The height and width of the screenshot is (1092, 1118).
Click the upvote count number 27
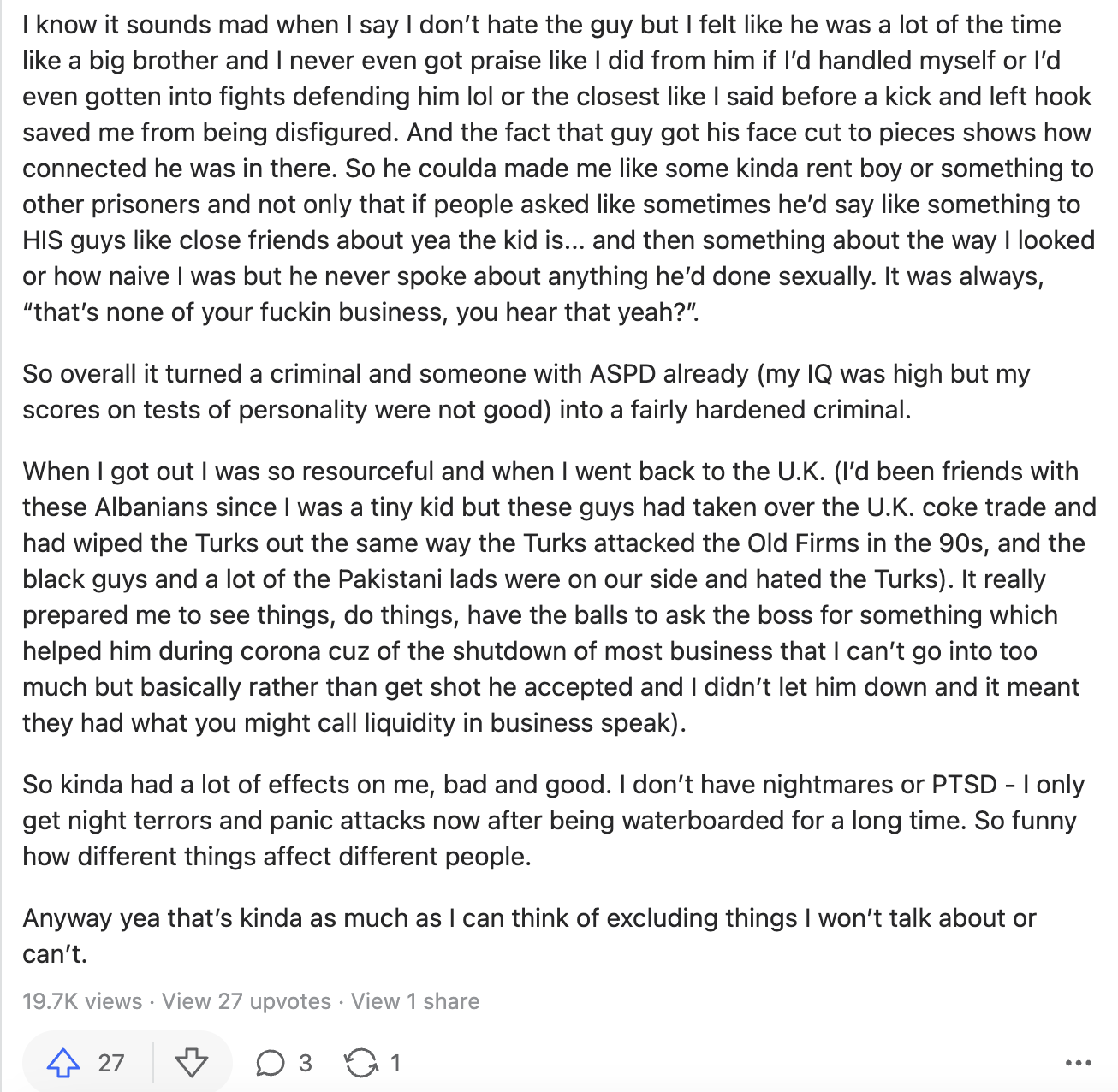tap(111, 1064)
